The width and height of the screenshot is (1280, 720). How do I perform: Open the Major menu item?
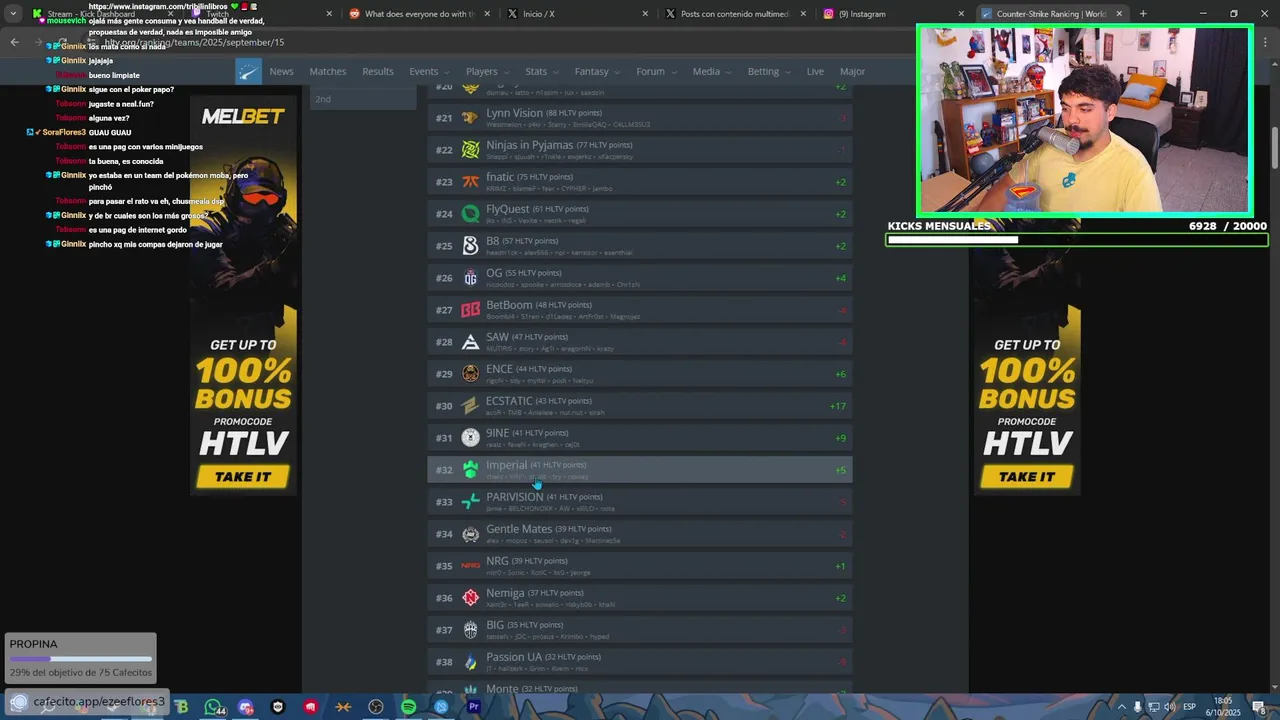tap(852, 72)
